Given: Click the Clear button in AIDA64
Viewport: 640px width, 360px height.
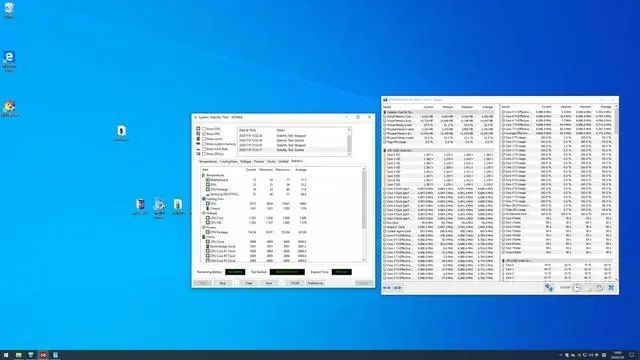Looking at the screenshot, I should click(x=249, y=283).
